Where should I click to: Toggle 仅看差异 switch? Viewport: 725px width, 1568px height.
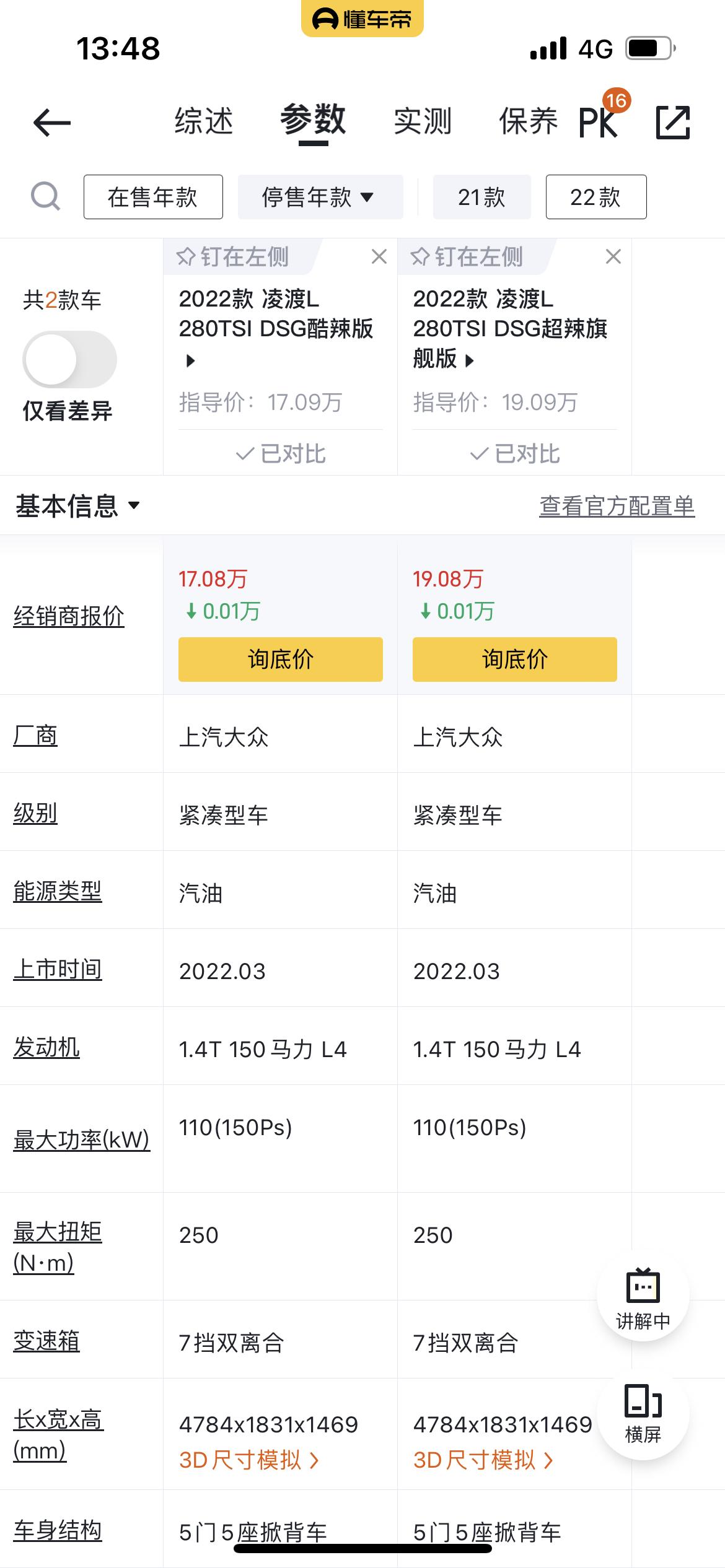click(x=69, y=360)
